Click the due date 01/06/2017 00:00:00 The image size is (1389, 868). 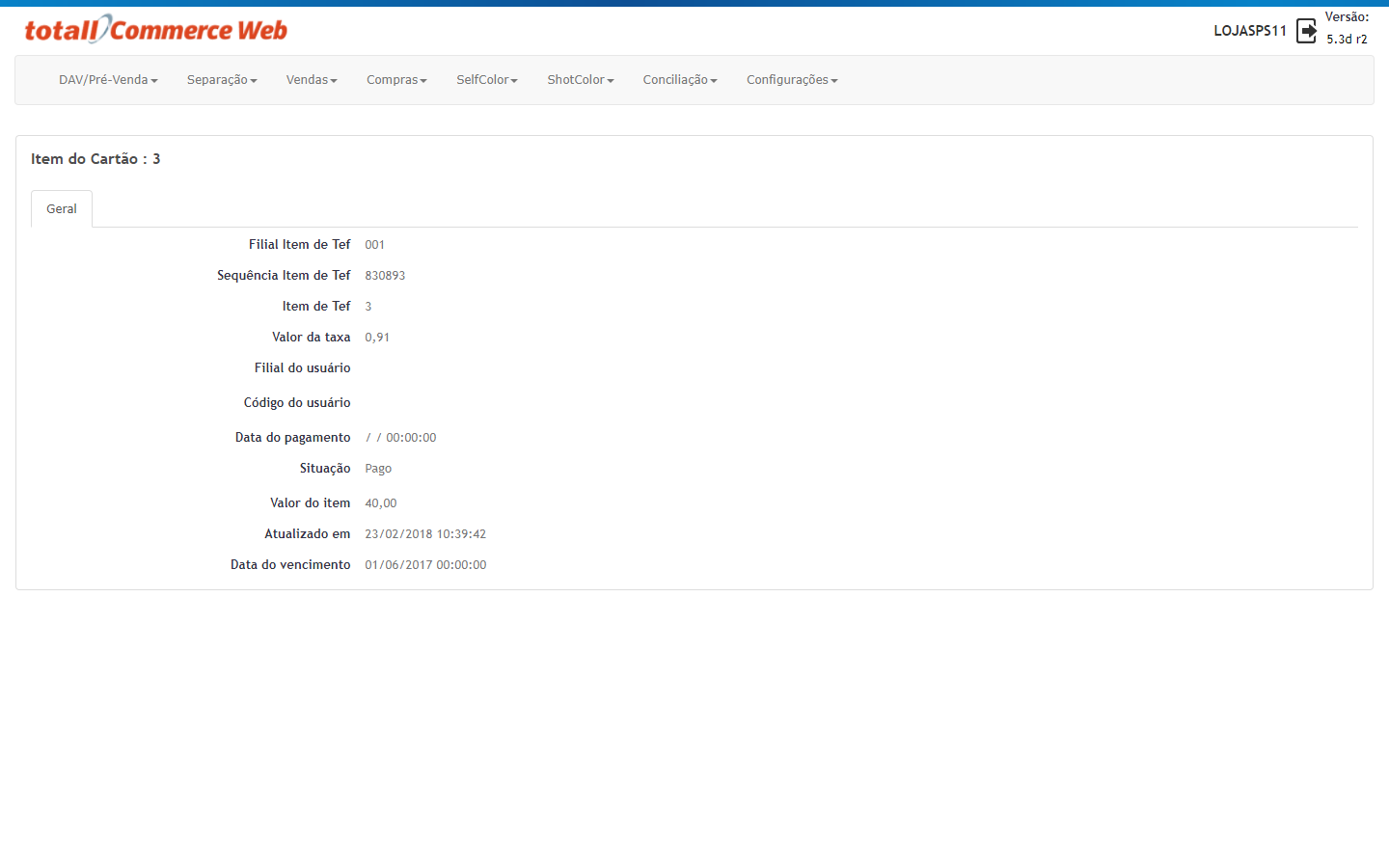425,565
